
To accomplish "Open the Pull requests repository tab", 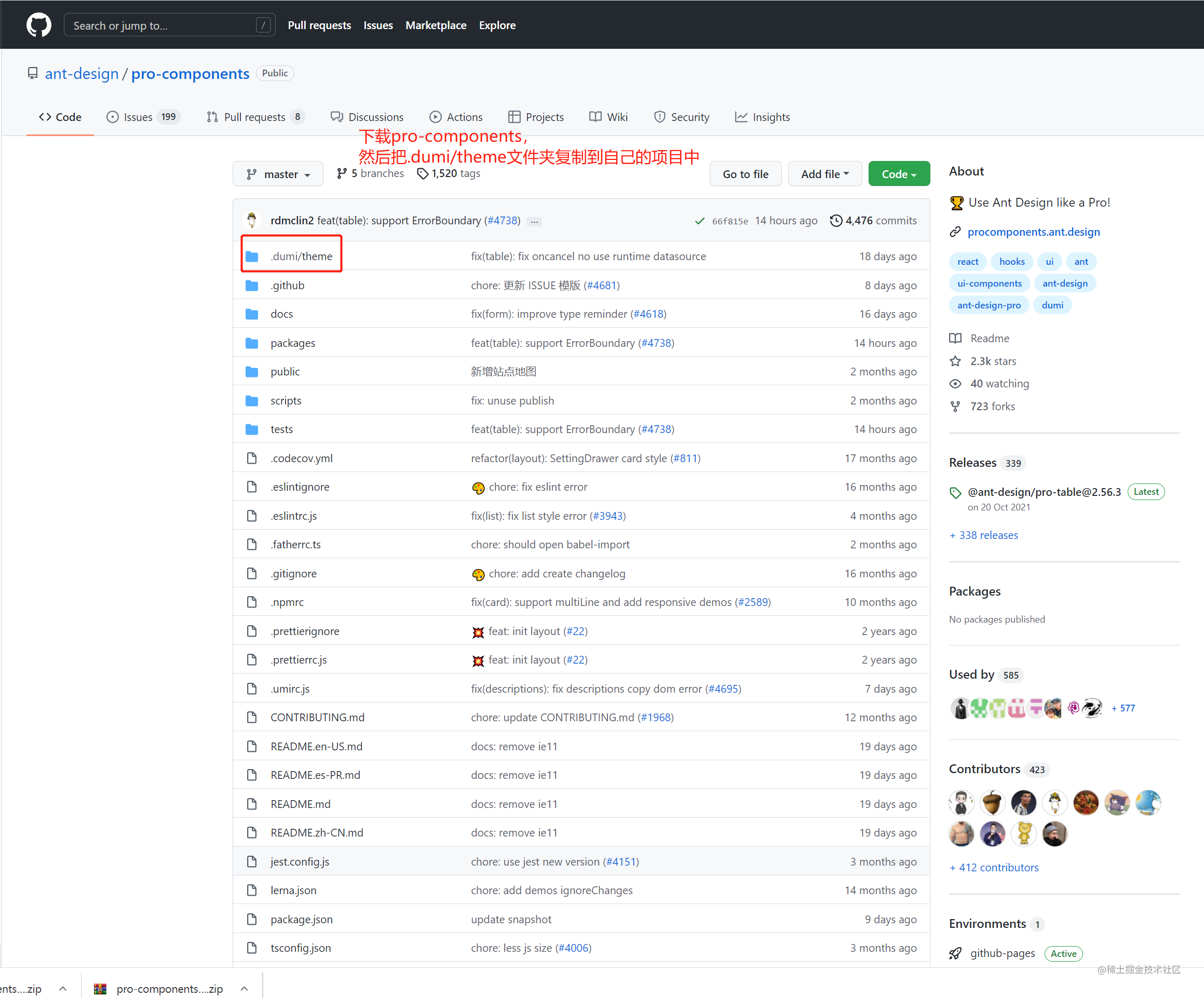I will click(x=256, y=117).
